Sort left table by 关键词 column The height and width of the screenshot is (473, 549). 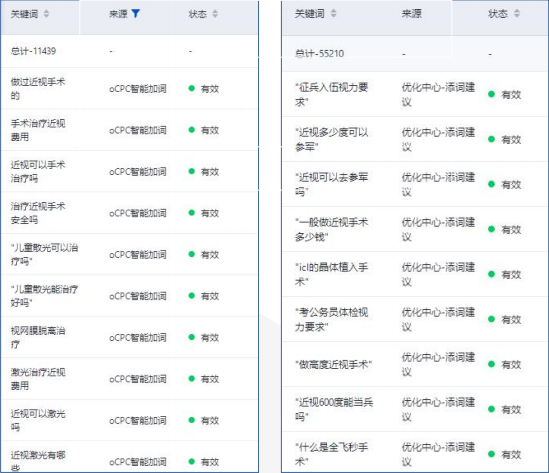(46, 14)
